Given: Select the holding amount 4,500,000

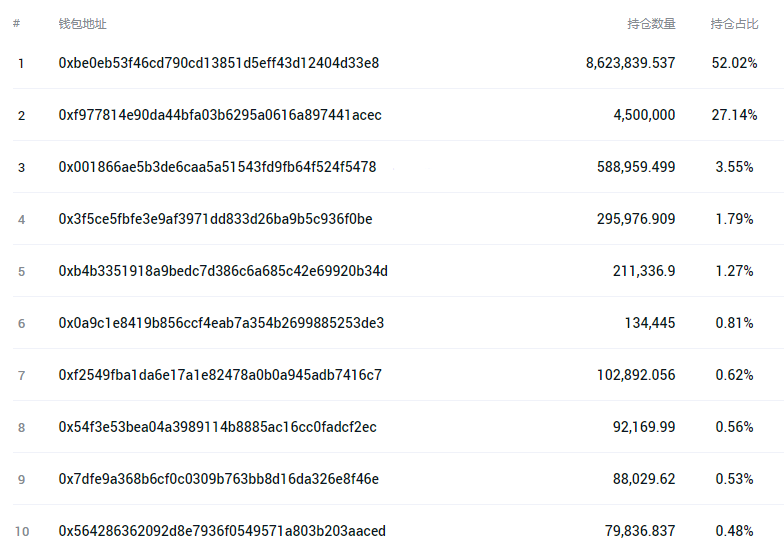Looking at the screenshot, I should [x=644, y=115].
